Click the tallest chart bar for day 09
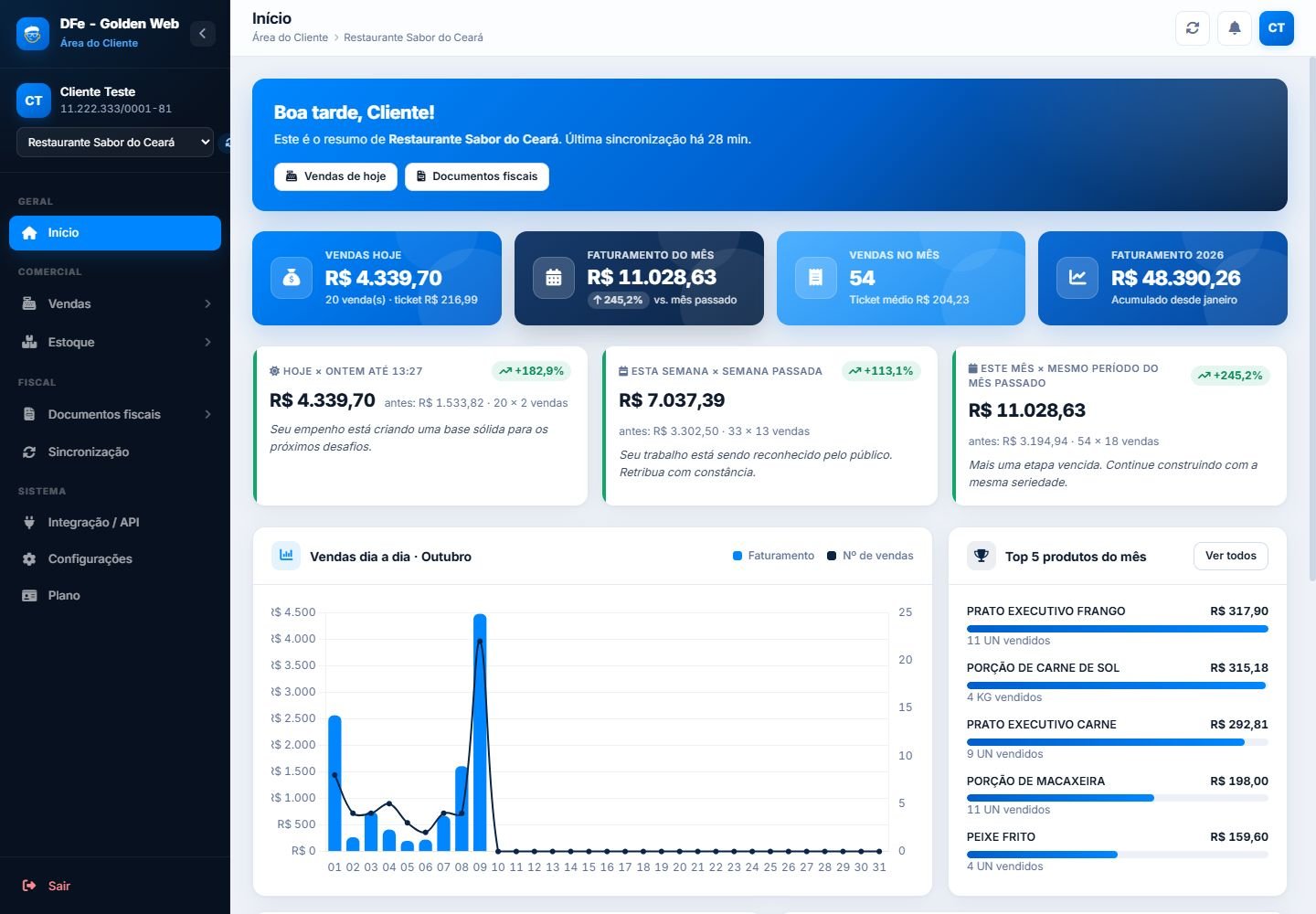 point(480,732)
